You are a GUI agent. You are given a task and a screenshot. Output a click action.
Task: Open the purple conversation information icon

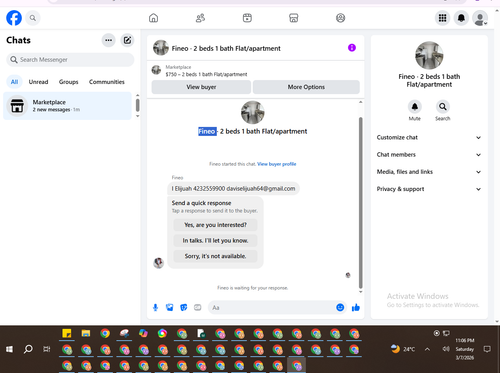pos(352,48)
